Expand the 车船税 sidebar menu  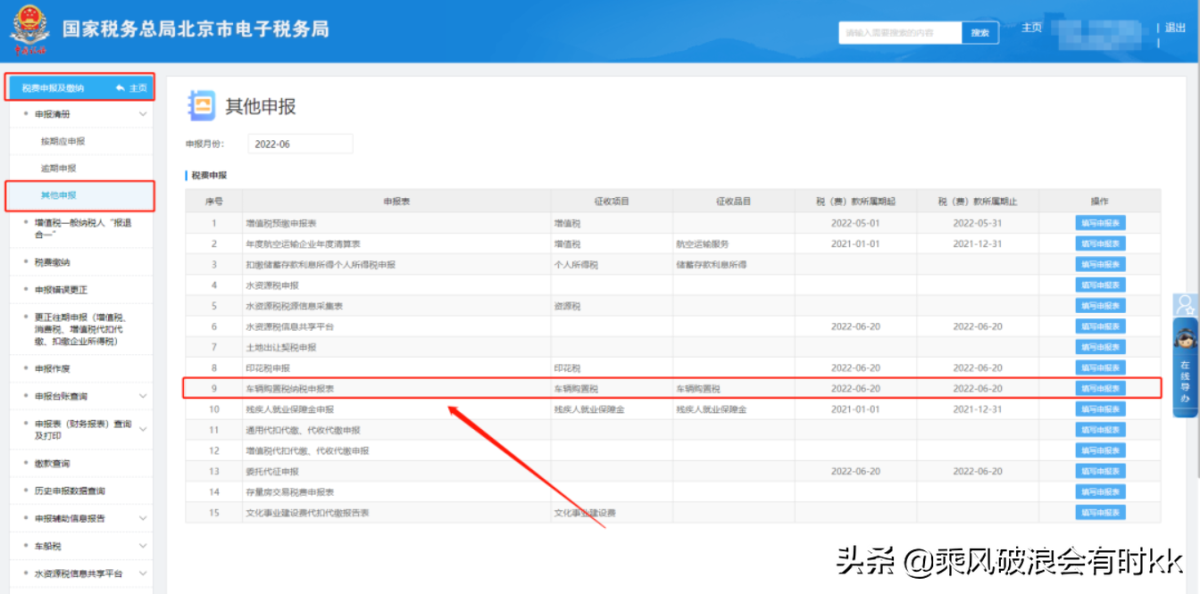[143, 547]
